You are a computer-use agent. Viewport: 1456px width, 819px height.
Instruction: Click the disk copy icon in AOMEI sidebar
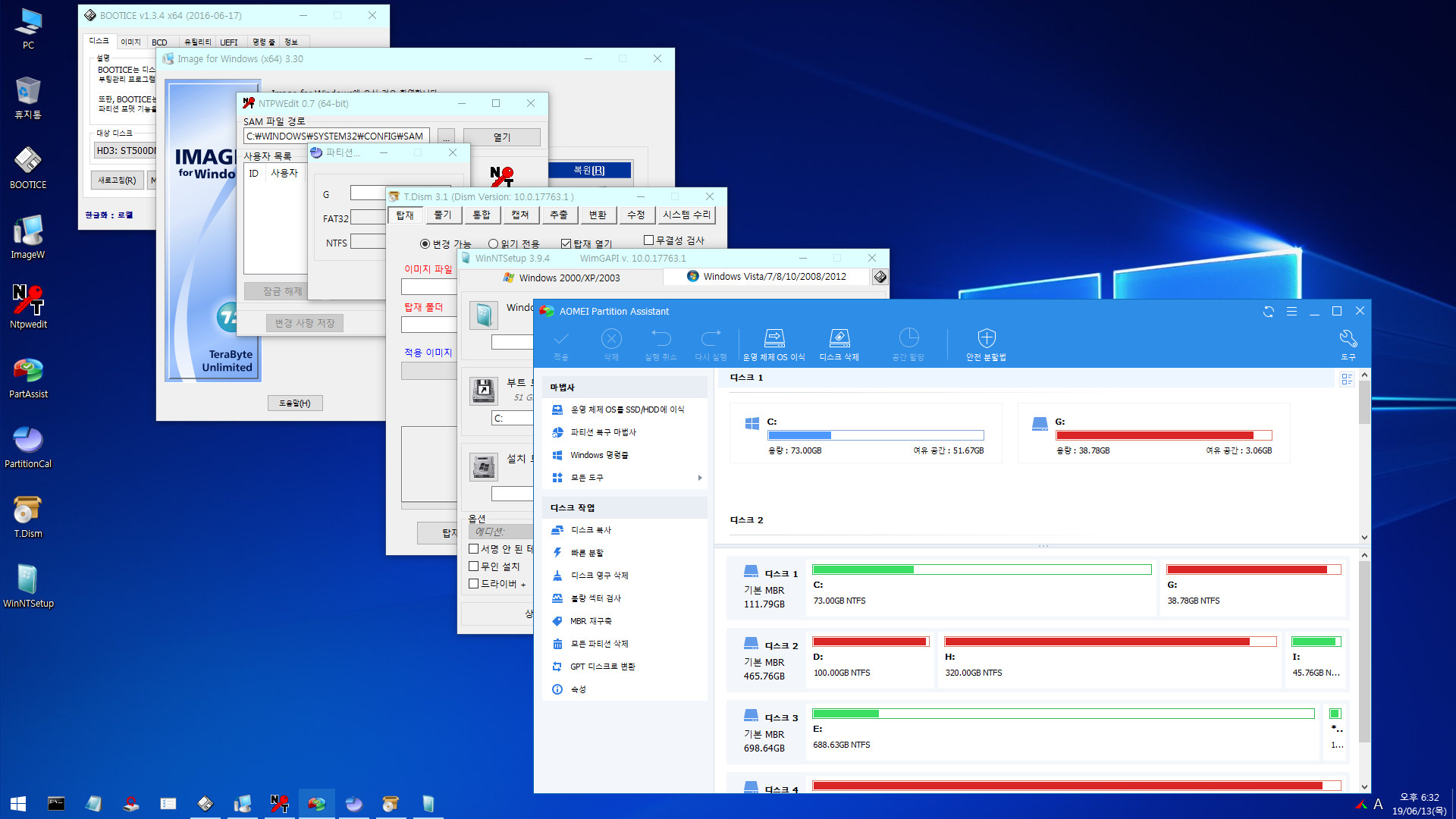[x=557, y=530]
